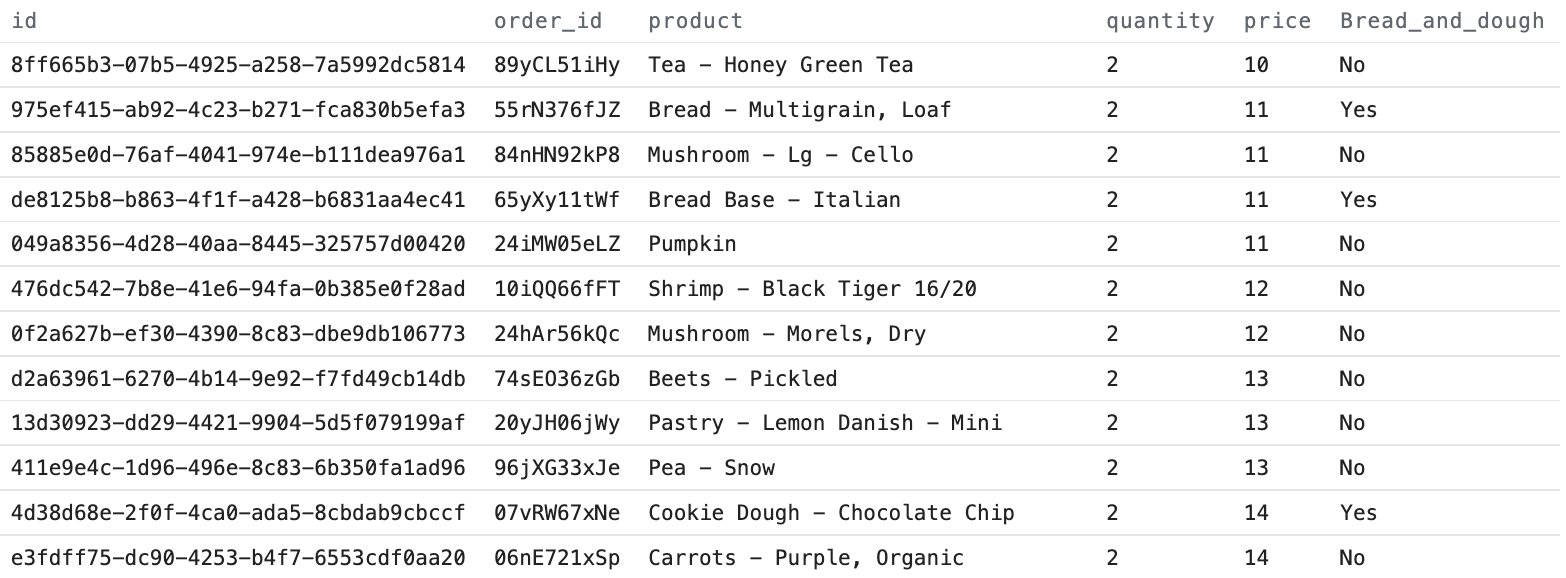Select the product column header
Screen dimensions: 1566x578
(695, 21)
